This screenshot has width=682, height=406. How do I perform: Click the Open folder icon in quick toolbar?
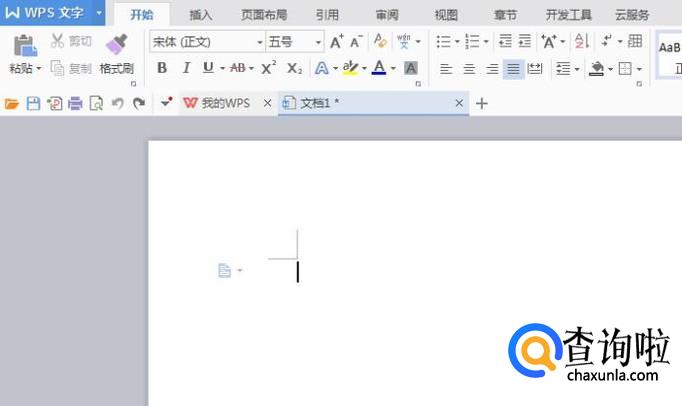(12, 104)
